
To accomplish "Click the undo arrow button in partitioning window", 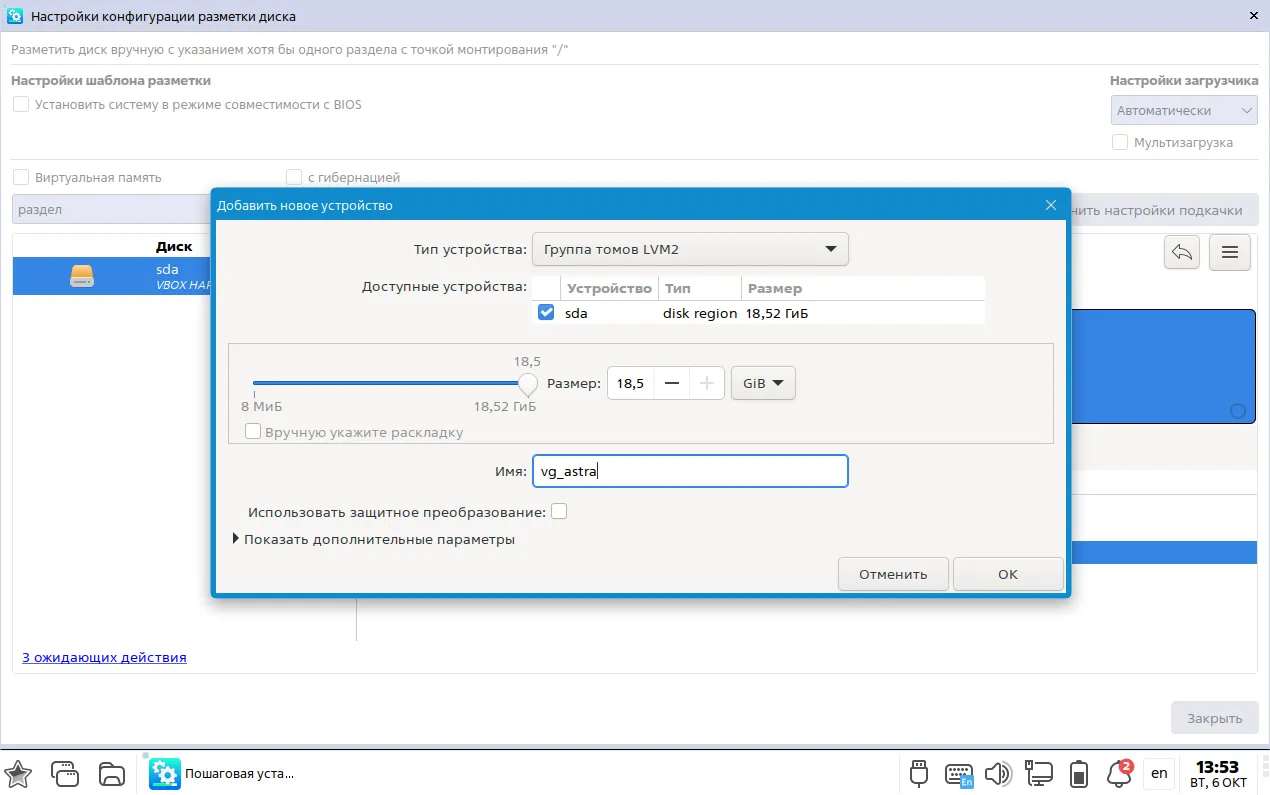I will [1182, 253].
